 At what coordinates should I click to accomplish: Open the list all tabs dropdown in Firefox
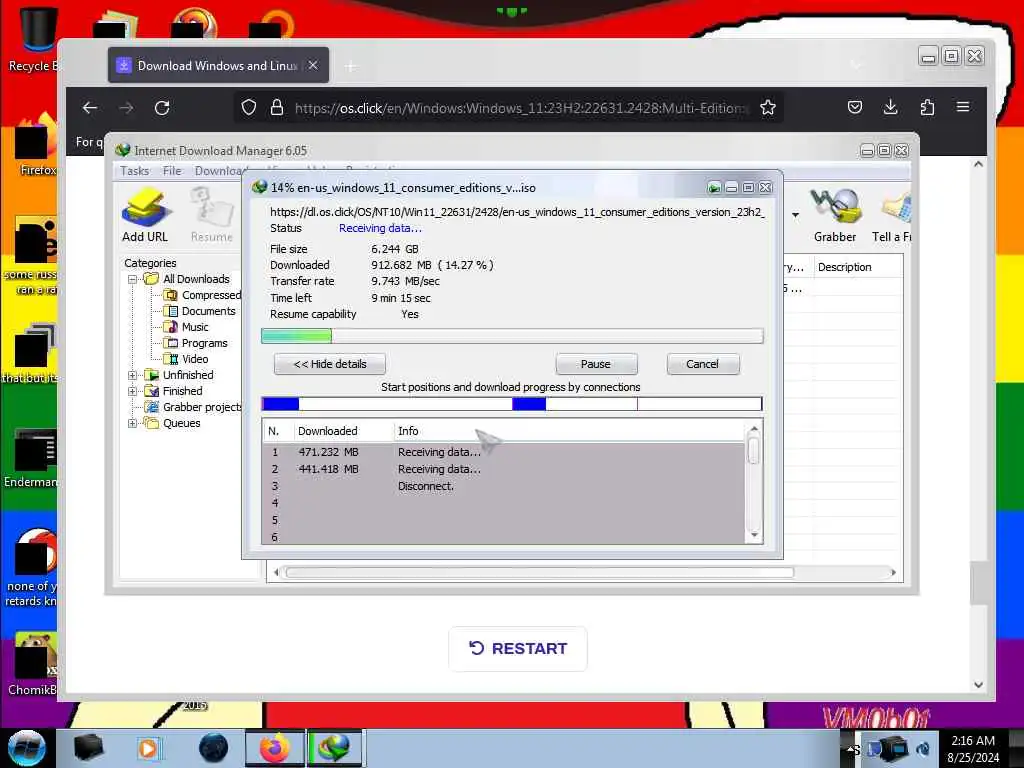pyautogui.click(x=856, y=65)
